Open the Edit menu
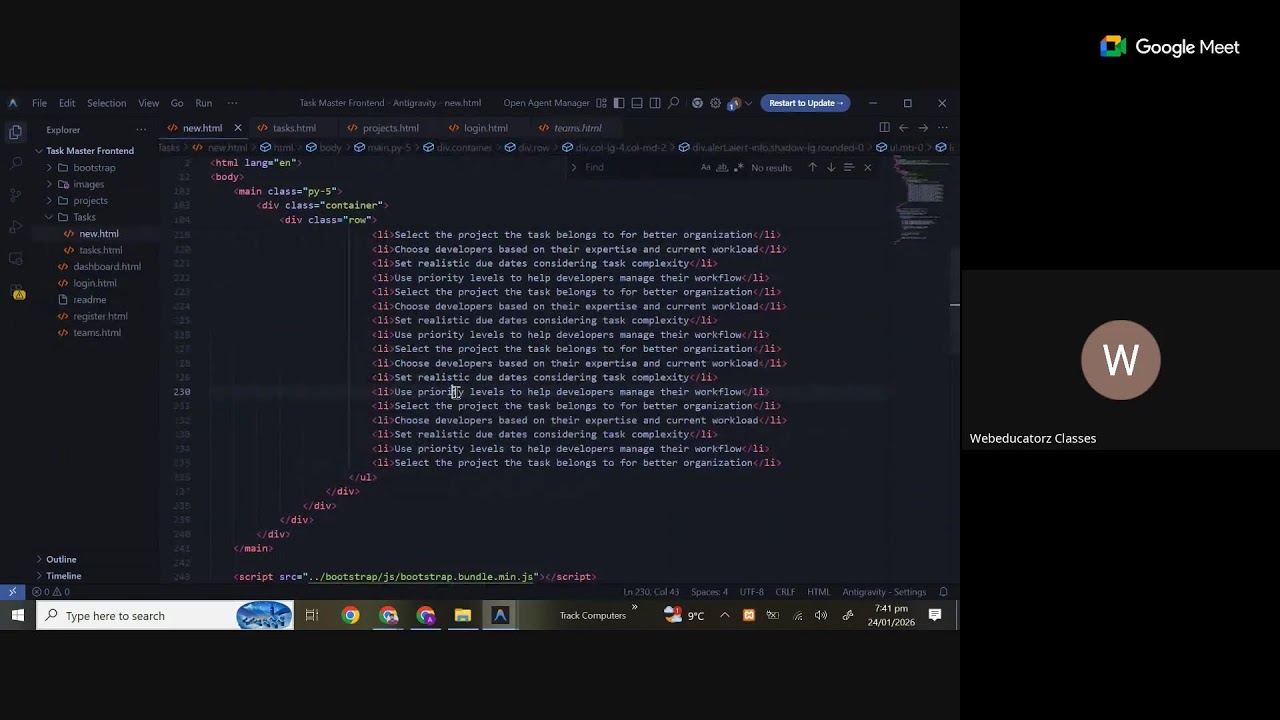 pos(67,103)
